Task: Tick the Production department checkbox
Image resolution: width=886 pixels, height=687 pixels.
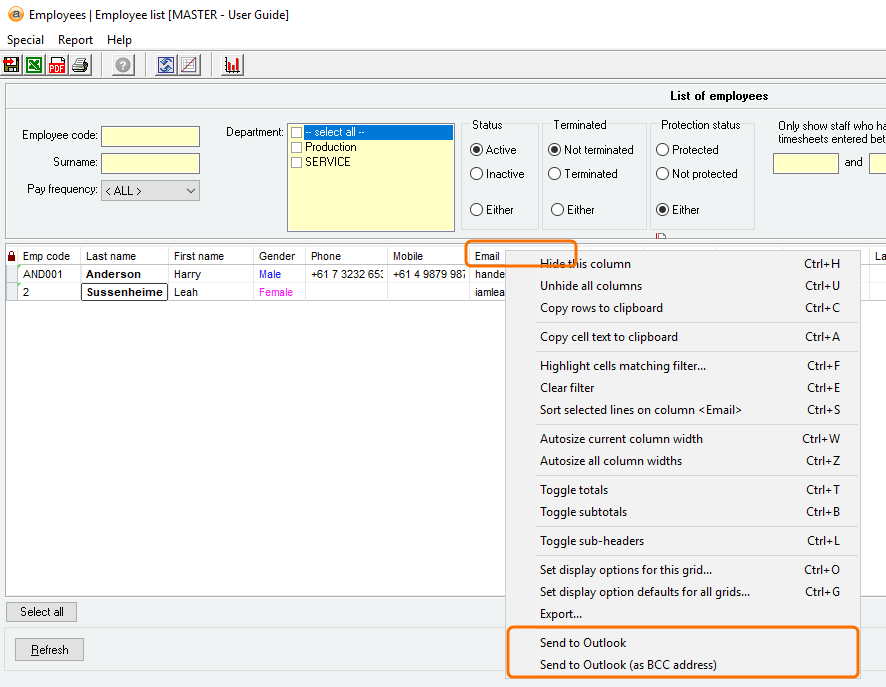Action: [x=296, y=147]
